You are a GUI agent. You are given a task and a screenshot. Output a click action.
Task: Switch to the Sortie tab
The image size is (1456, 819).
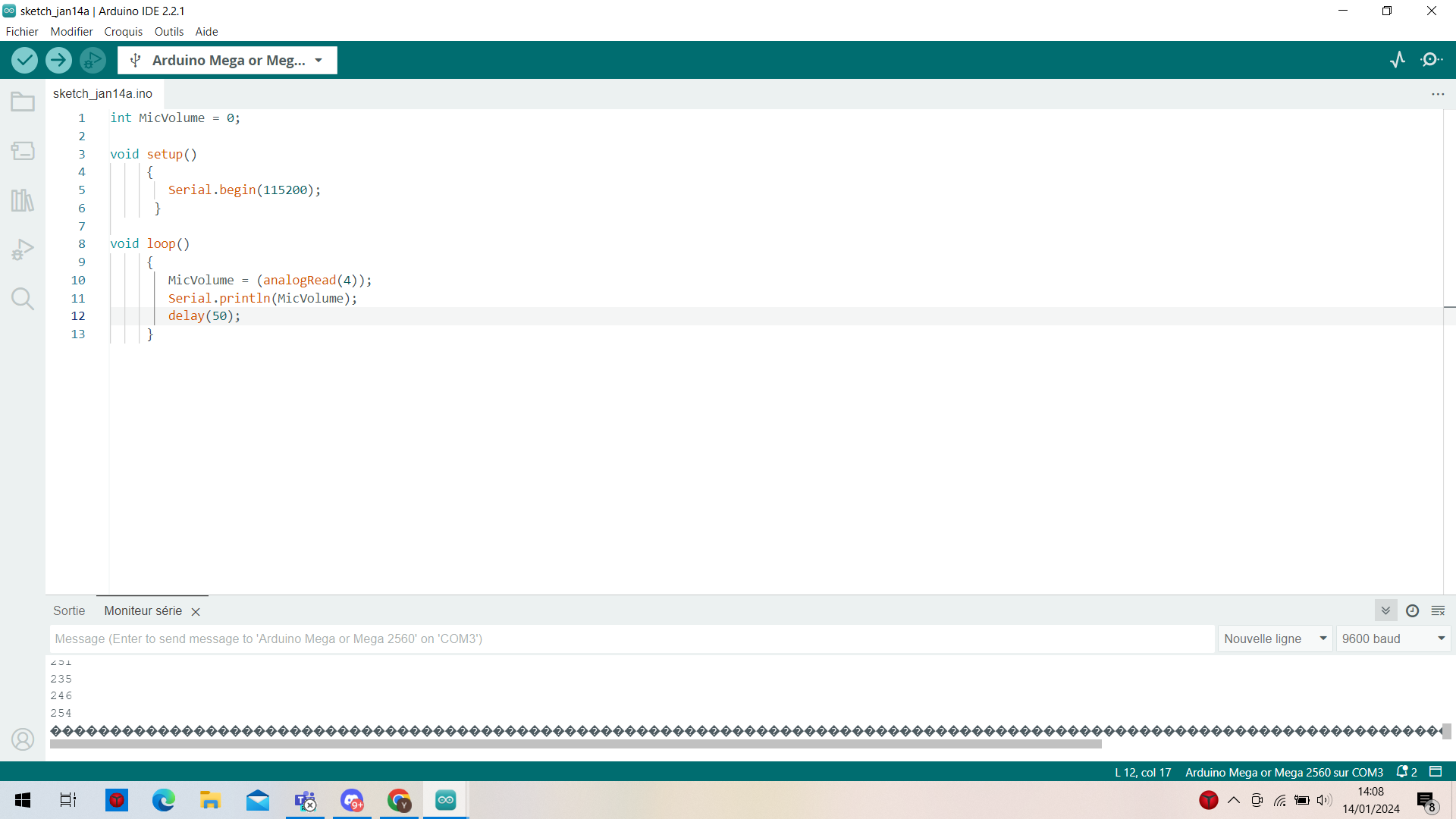point(69,610)
